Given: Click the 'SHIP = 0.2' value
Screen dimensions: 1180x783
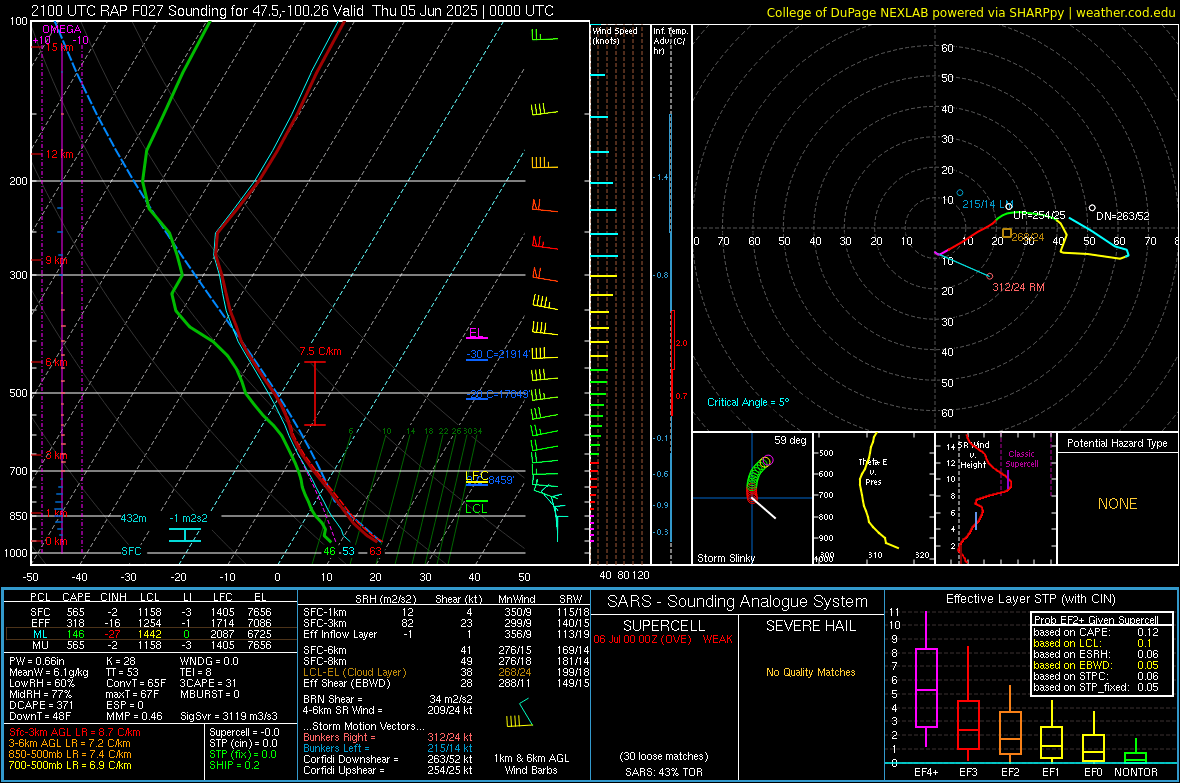Looking at the screenshot, I should tap(234, 766).
